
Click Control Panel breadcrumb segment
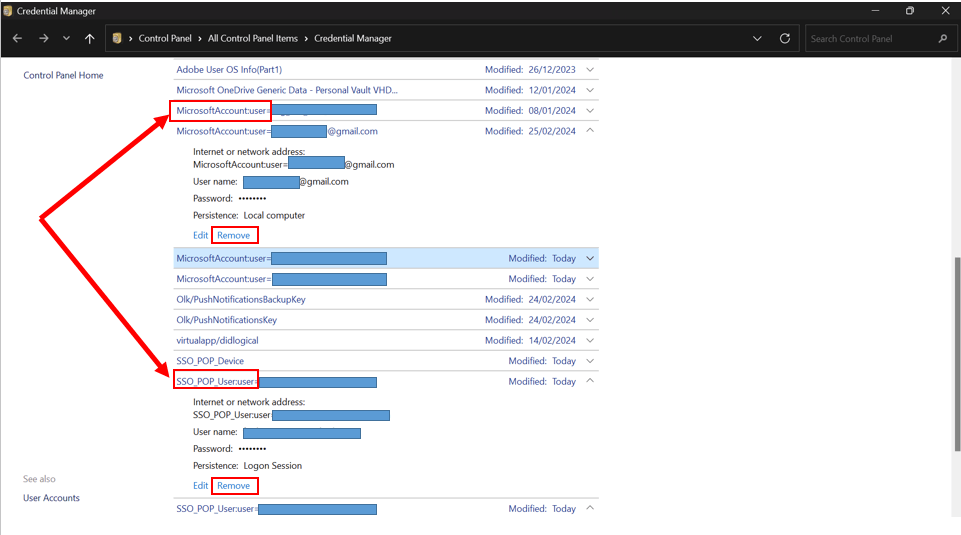[x=165, y=39]
